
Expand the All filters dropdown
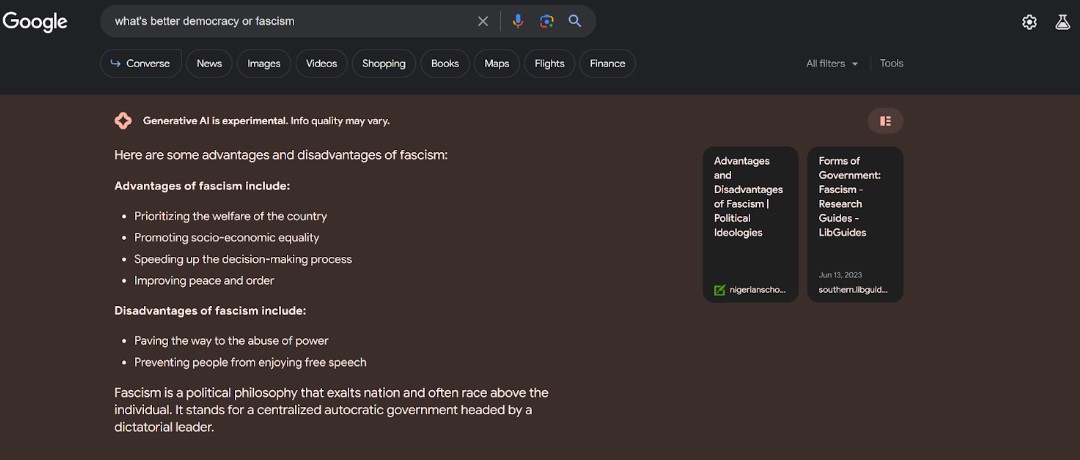832,63
